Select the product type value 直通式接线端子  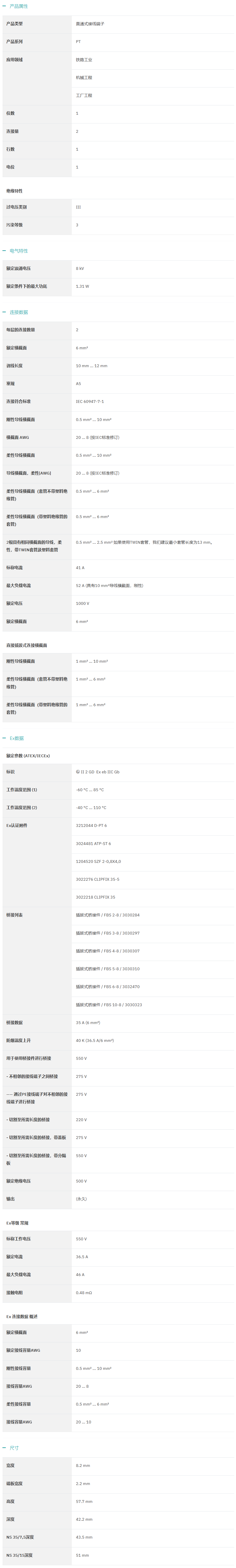pyautogui.click(x=90, y=24)
